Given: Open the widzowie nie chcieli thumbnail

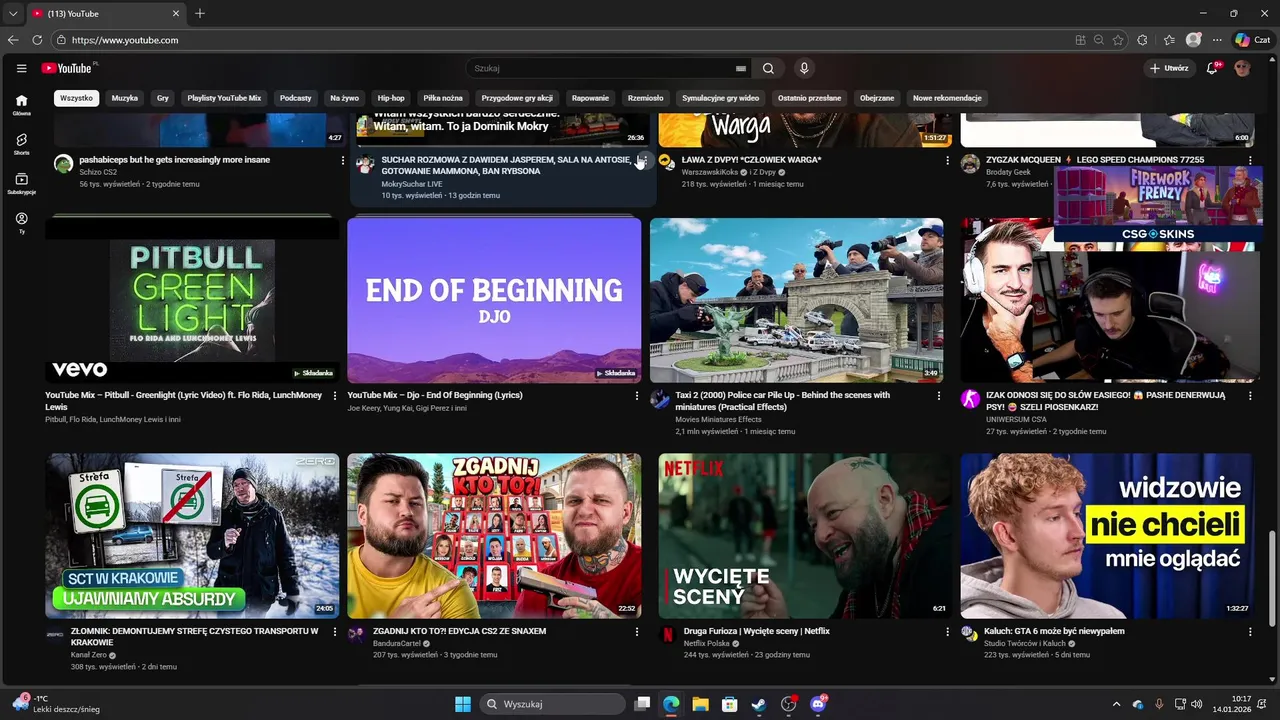Looking at the screenshot, I should coord(1108,536).
